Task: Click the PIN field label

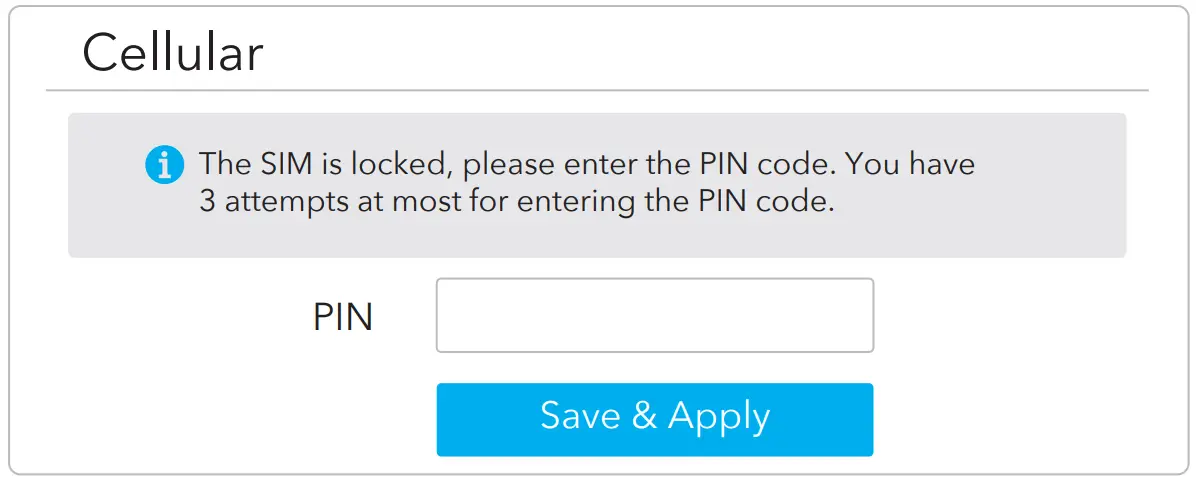Action: click(x=342, y=318)
